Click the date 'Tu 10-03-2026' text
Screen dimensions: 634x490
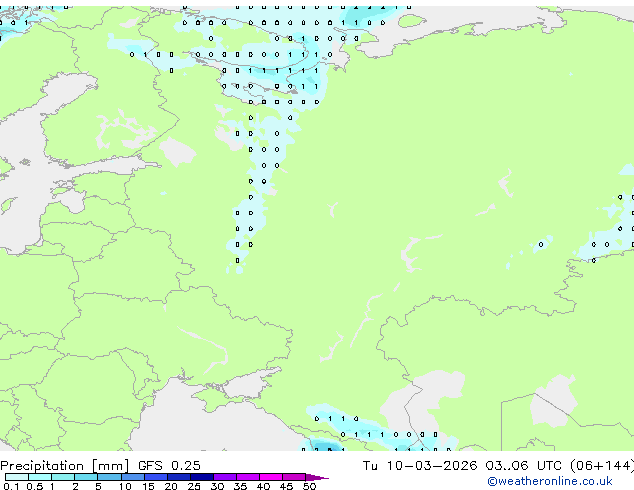[x=420, y=466]
